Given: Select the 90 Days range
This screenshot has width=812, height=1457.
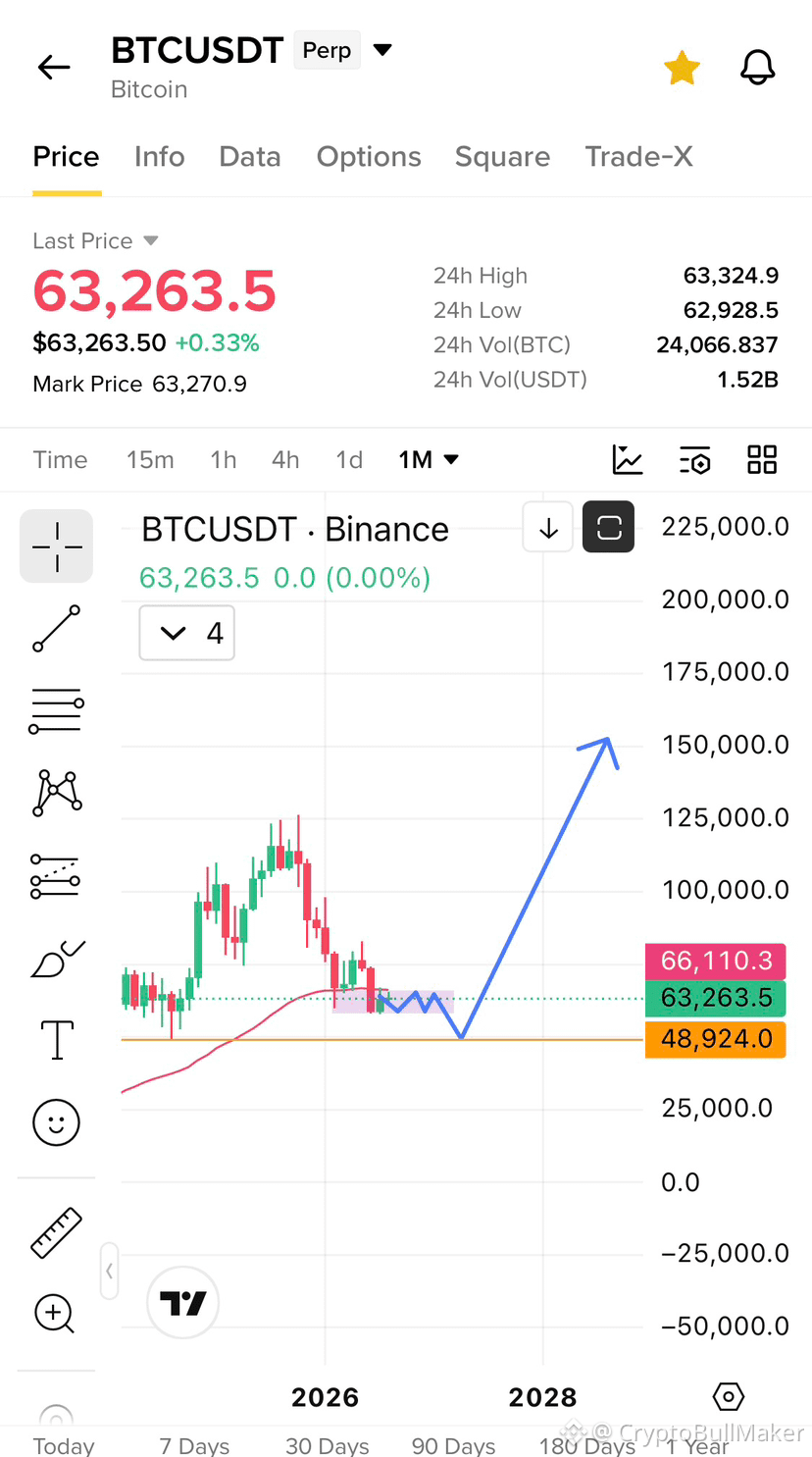Looking at the screenshot, I should [453, 1445].
